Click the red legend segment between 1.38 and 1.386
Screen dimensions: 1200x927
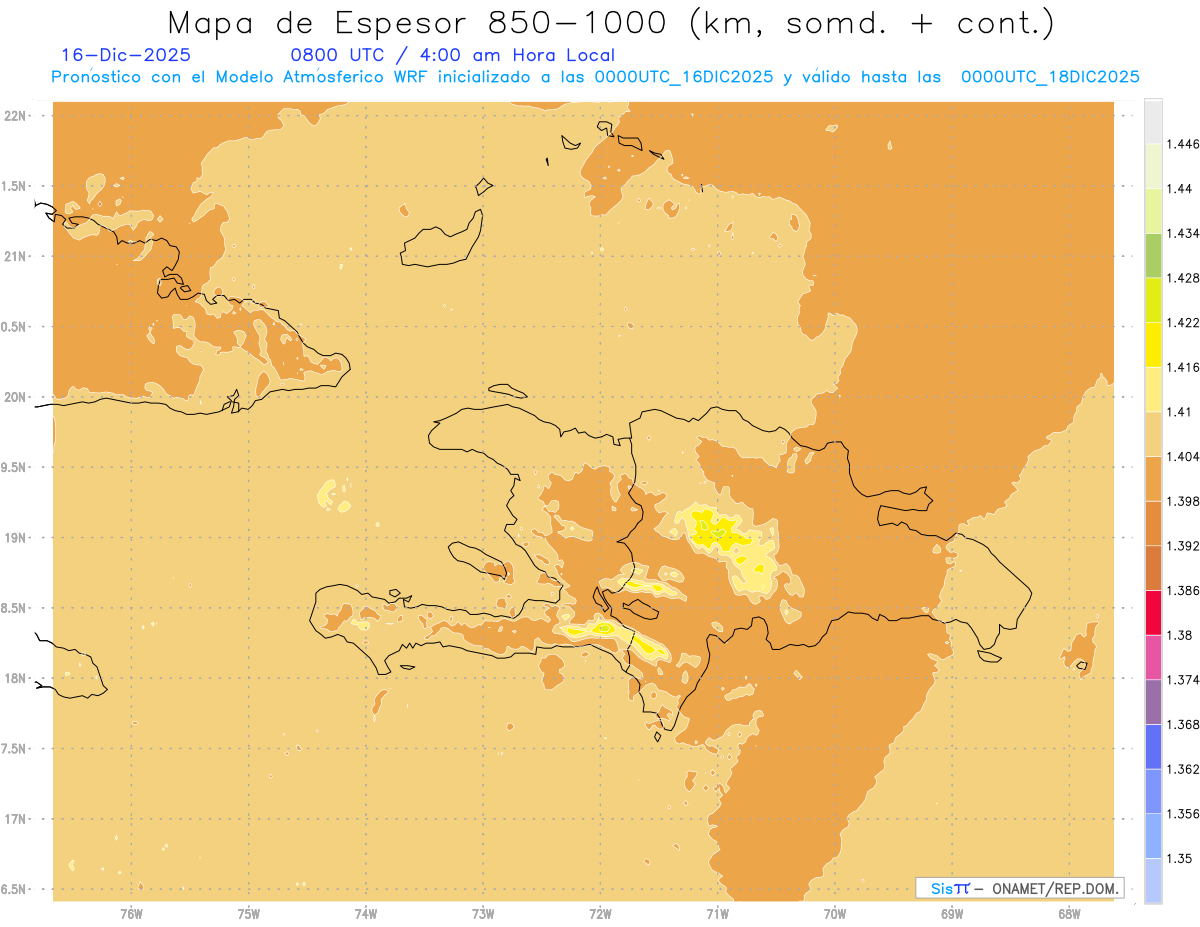point(1153,612)
